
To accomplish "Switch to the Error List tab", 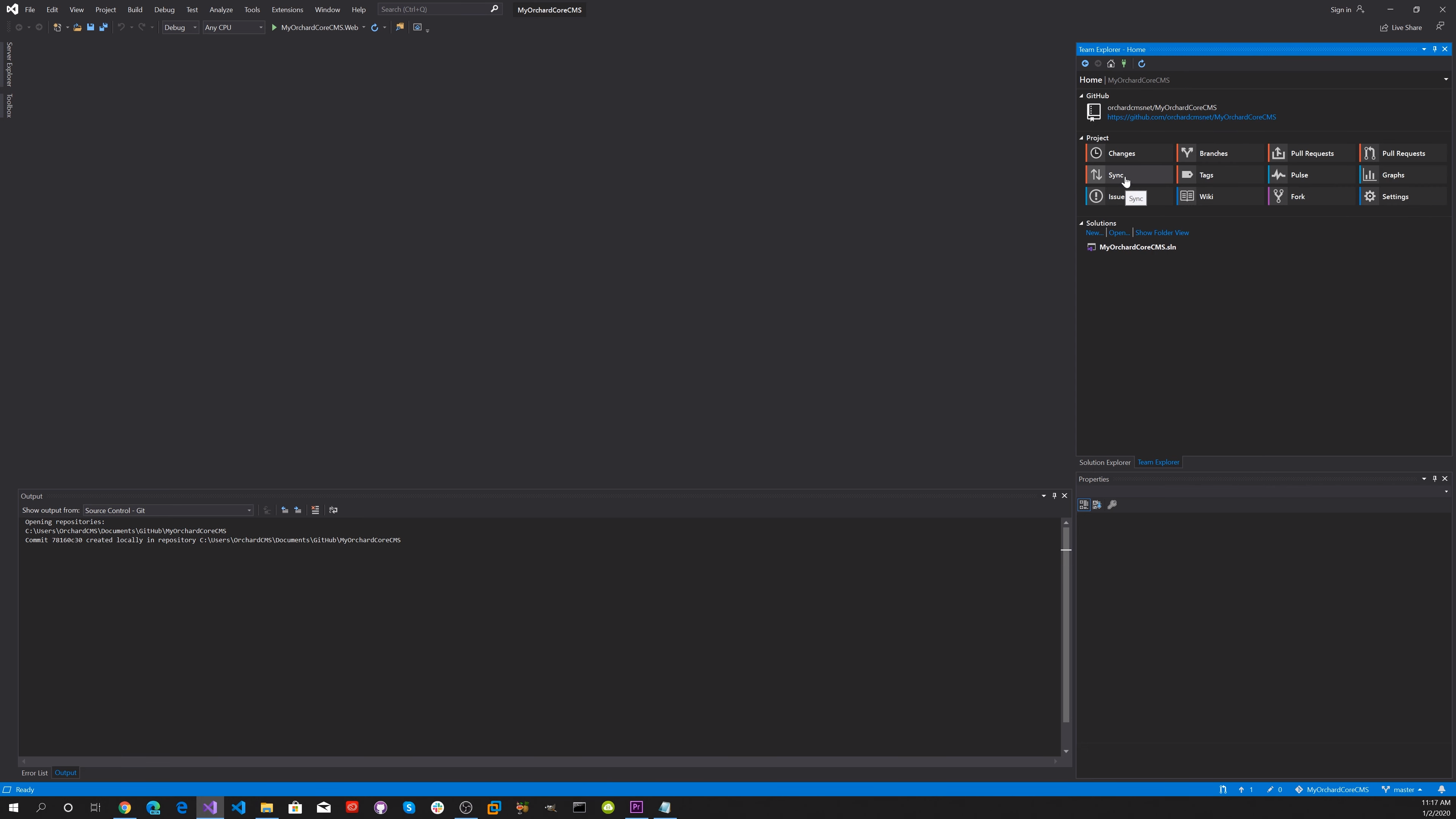I will (x=35, y=773).
